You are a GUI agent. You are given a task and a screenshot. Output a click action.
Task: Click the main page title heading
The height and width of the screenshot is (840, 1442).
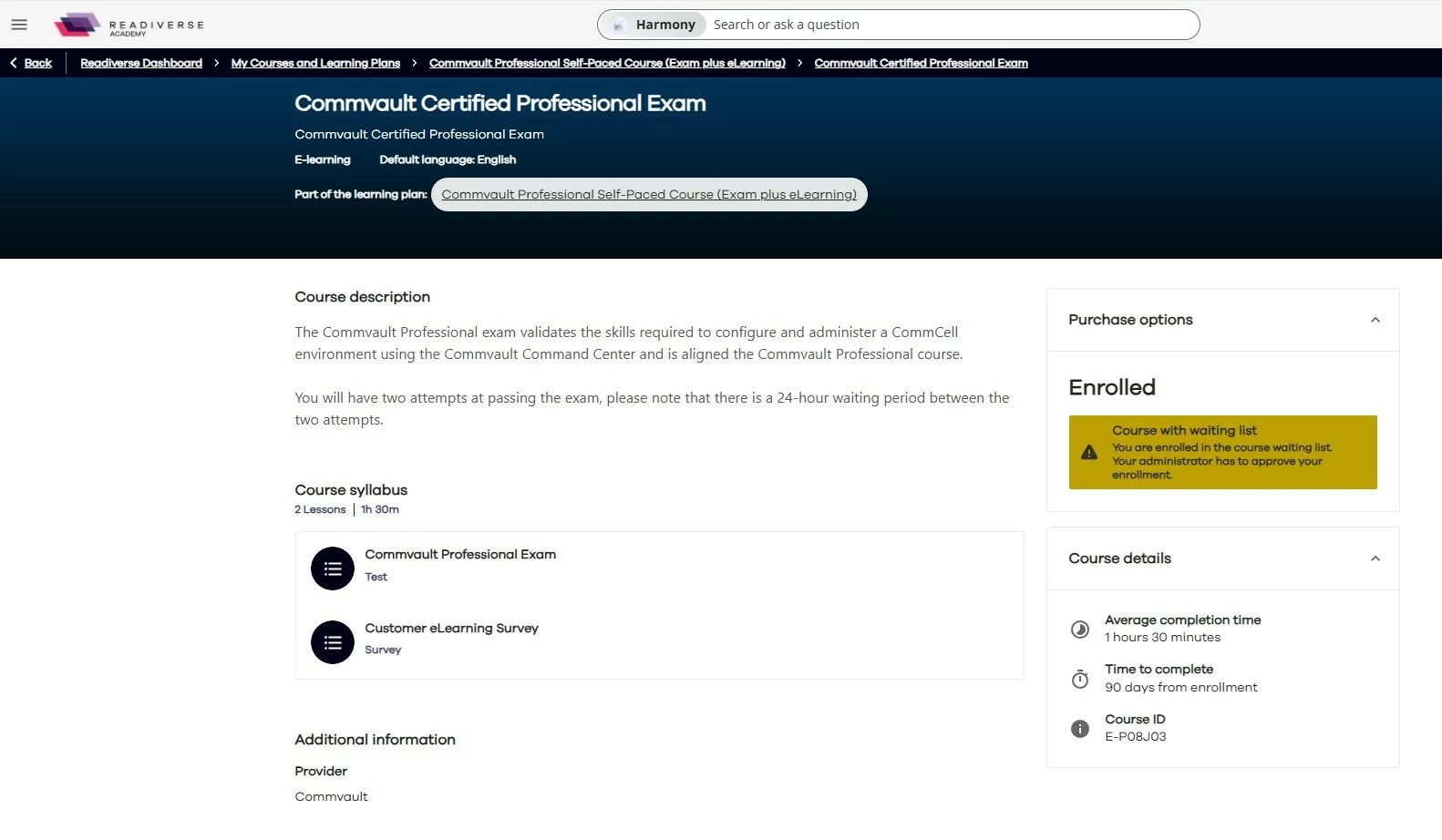point(500,103)
